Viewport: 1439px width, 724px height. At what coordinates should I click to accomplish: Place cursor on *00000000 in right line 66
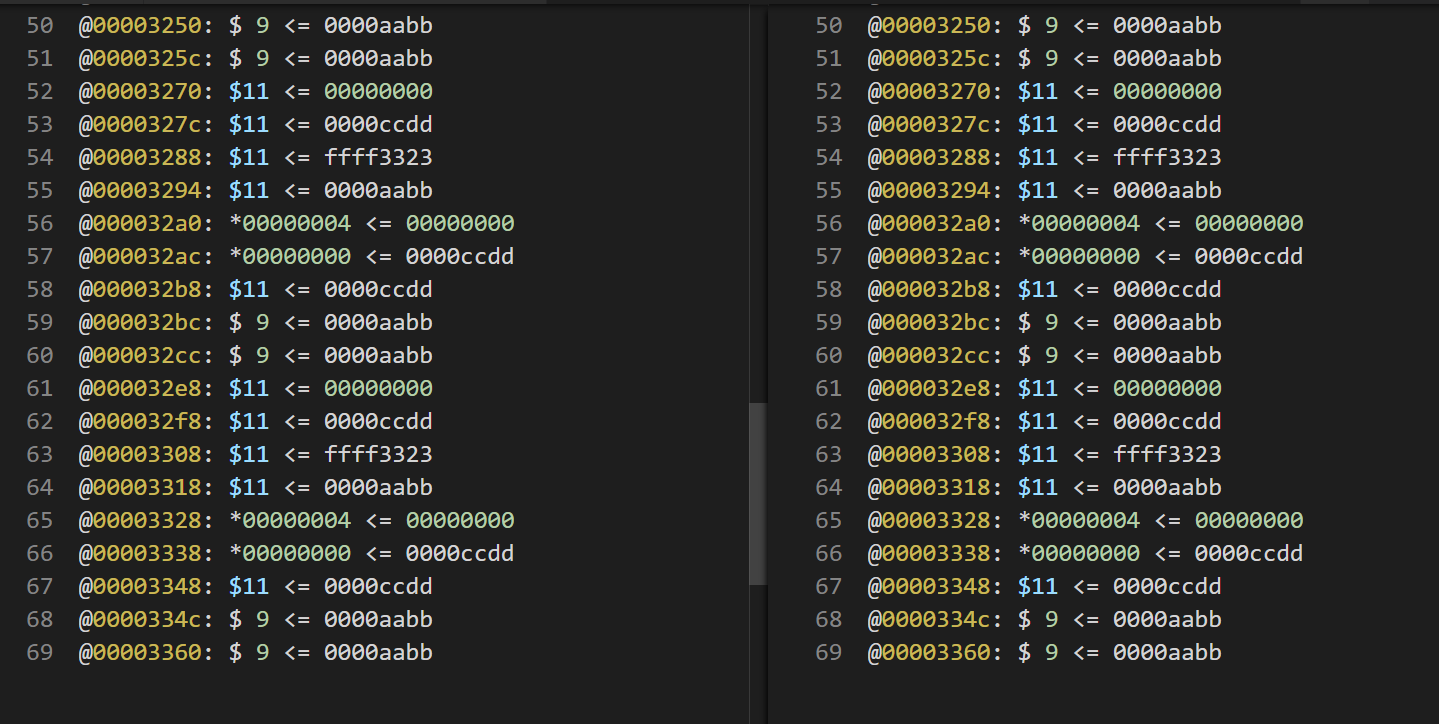[1079, 554]
